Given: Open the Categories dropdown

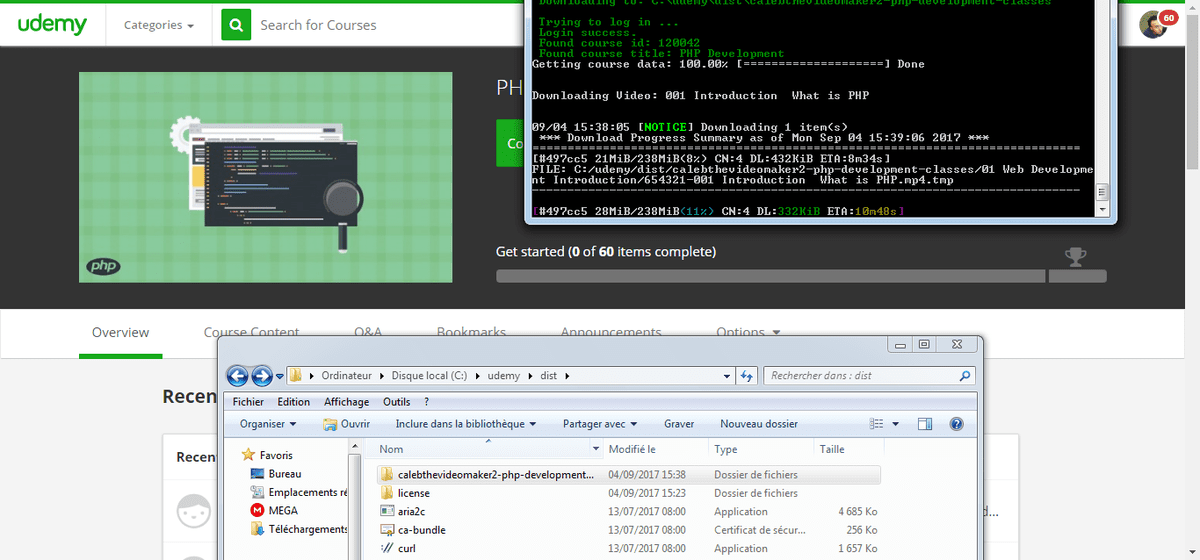Looking at the screenshot, I should (x=159, y=25).
